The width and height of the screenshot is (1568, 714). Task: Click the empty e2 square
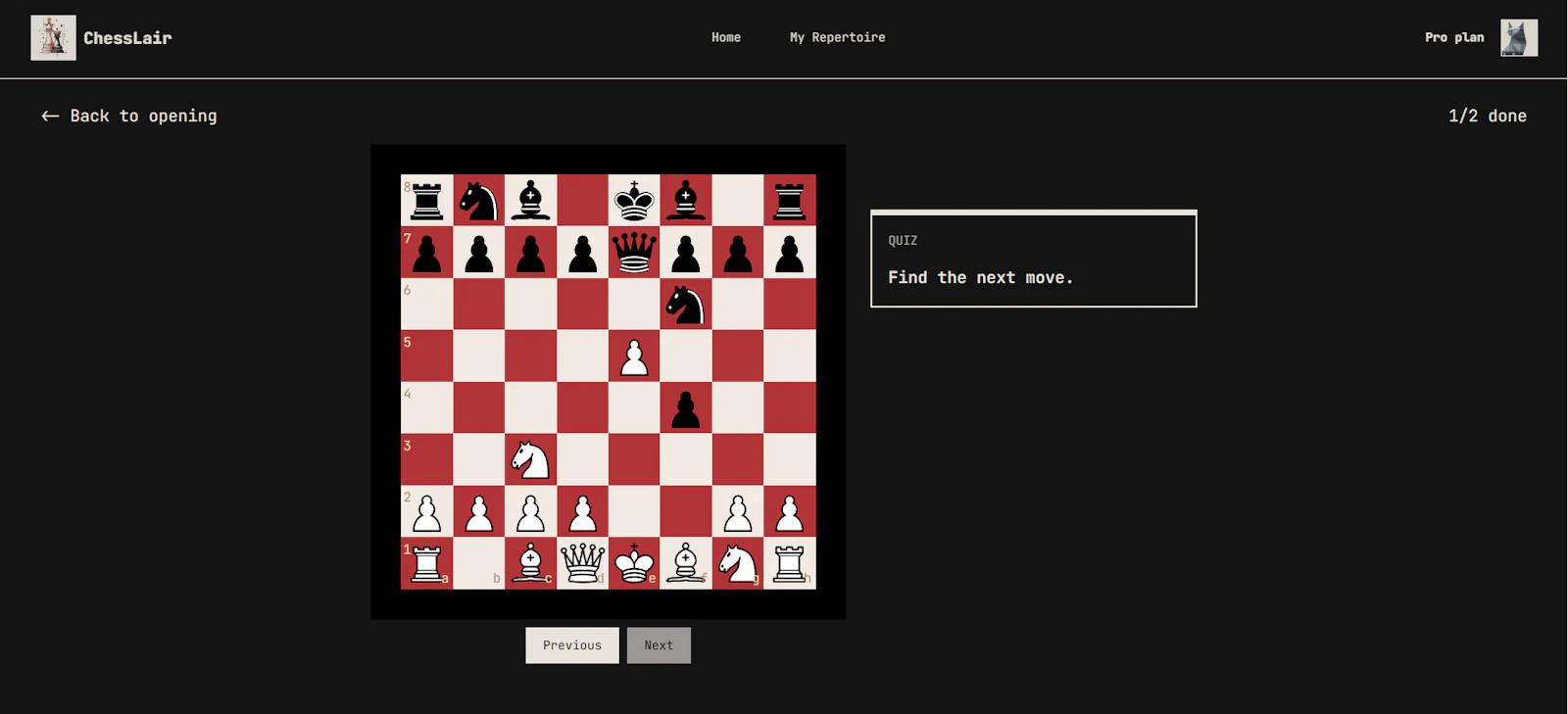click(634, 511)
